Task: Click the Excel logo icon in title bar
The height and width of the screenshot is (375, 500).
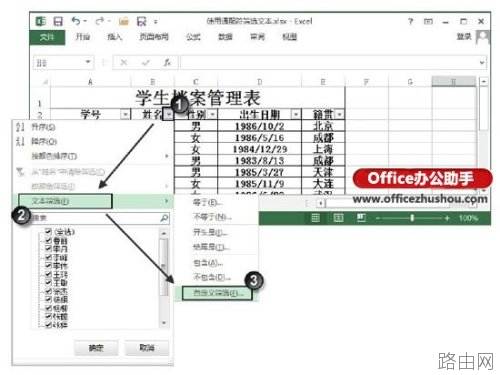Action: click(41, 21)
